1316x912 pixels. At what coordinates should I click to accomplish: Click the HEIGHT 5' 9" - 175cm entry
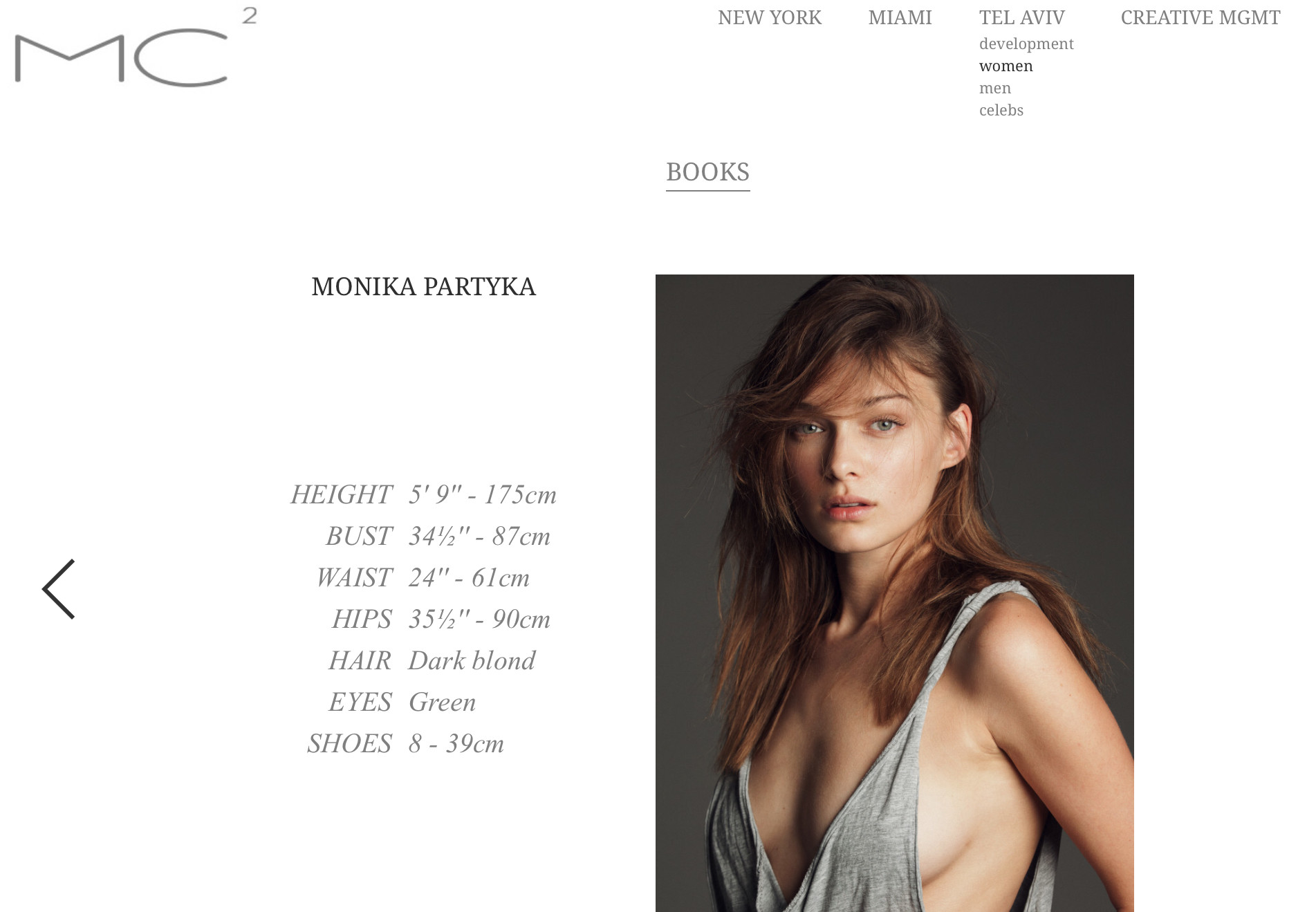[423, 495]
